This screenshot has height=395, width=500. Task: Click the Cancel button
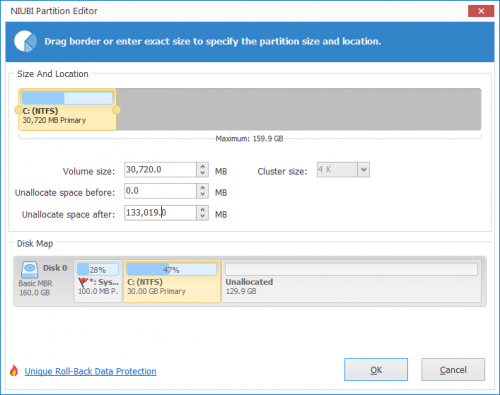453,370
